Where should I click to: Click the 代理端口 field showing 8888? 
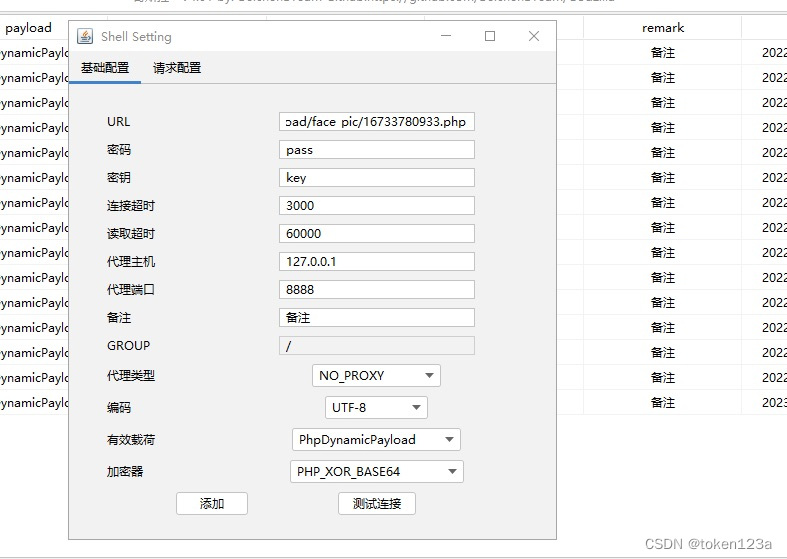376,290
